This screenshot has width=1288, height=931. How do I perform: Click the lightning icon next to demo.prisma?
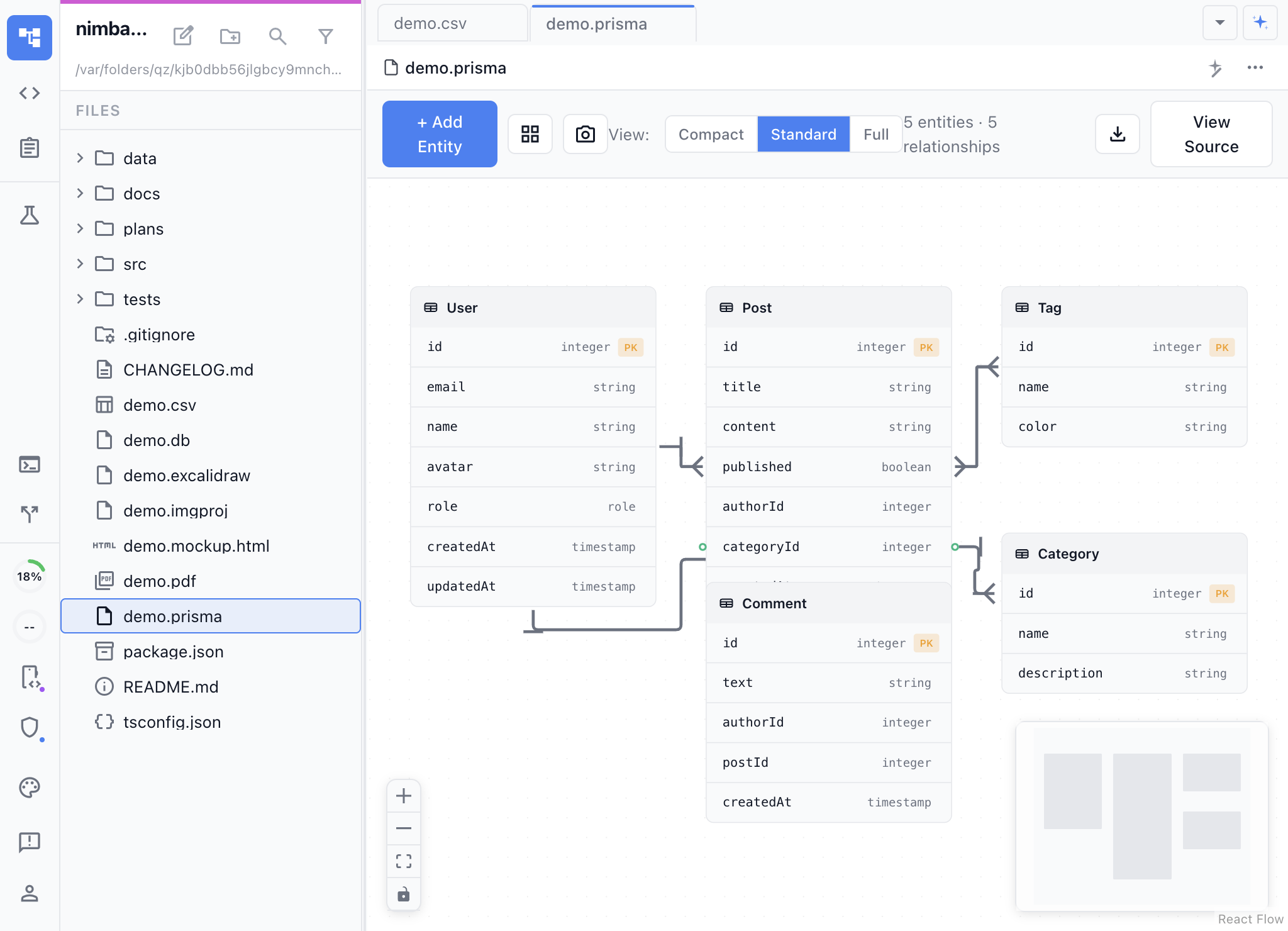pos(1216,68)
